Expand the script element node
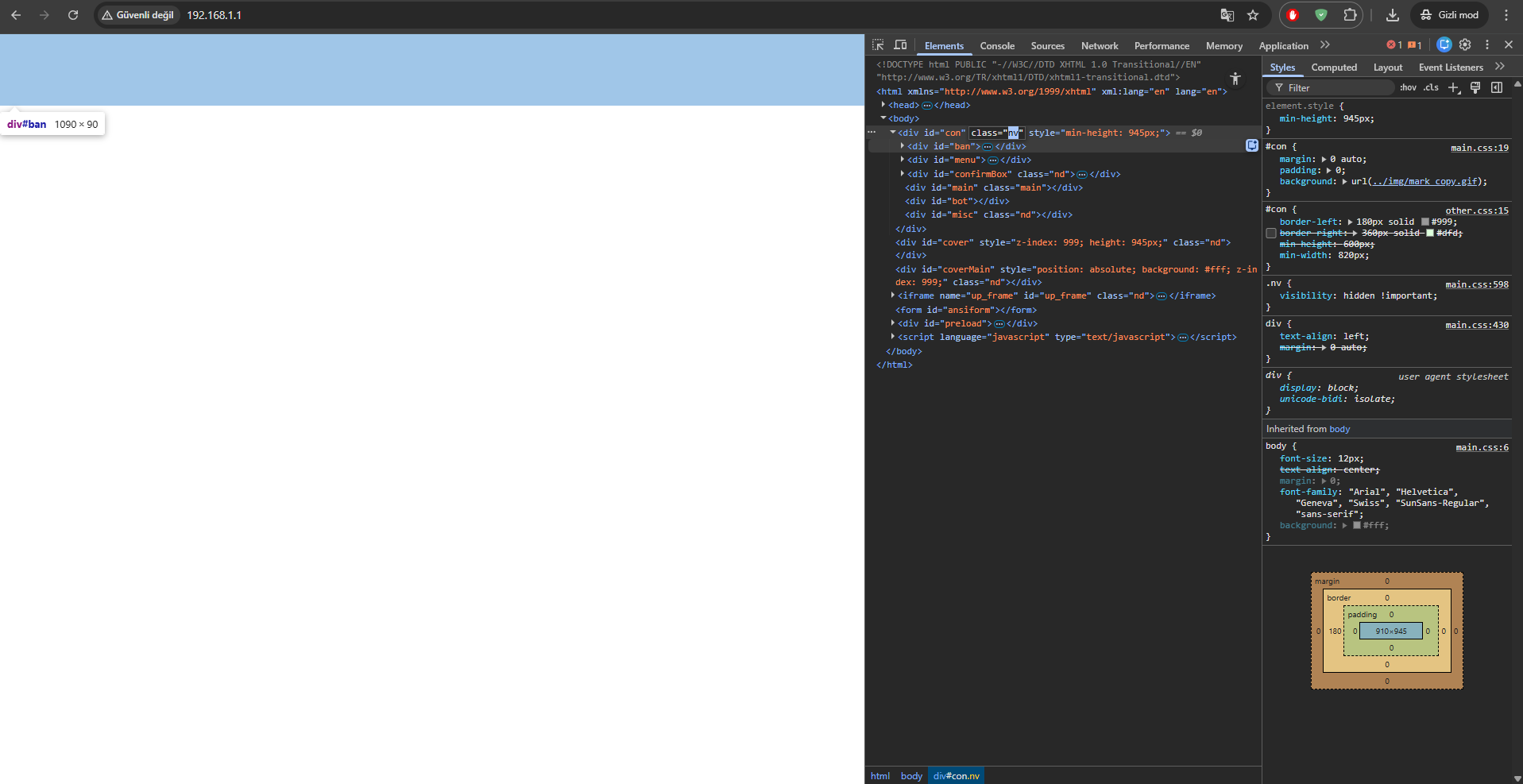The image size is (1523, 784). pyautogui.click(x=893, y=337)
